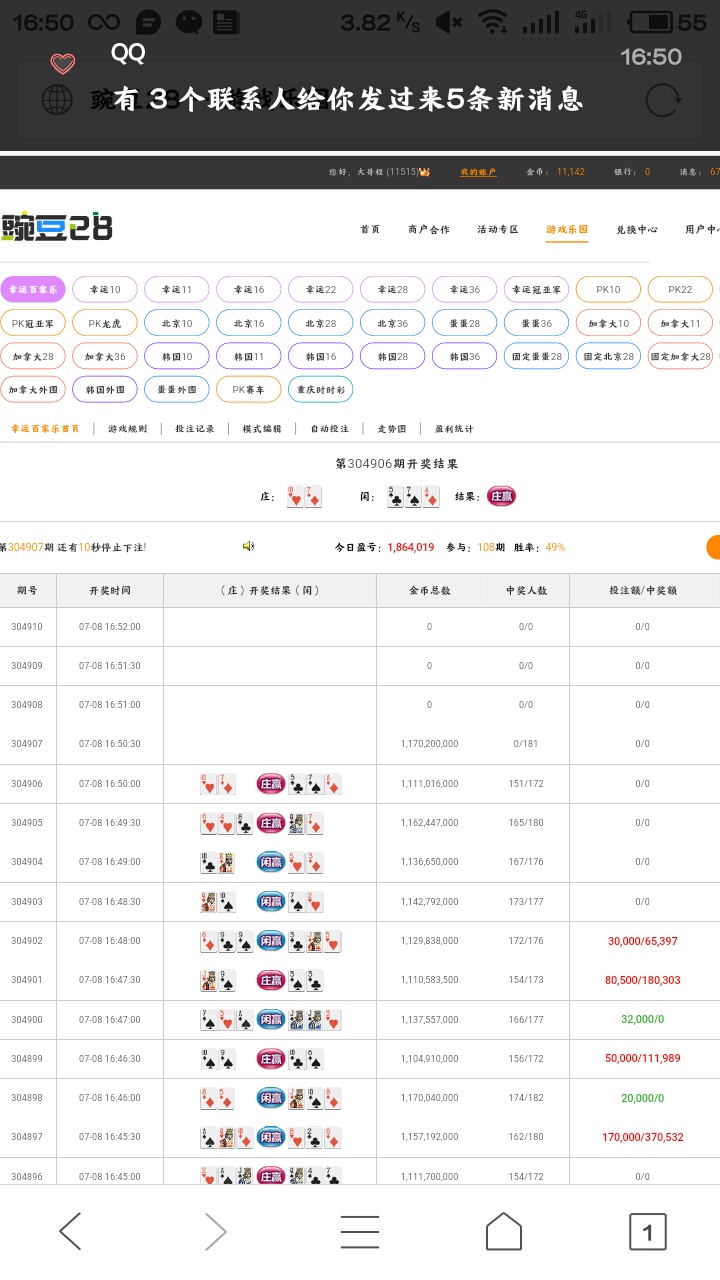Open the browser tab switcher

click(647, 1231)
